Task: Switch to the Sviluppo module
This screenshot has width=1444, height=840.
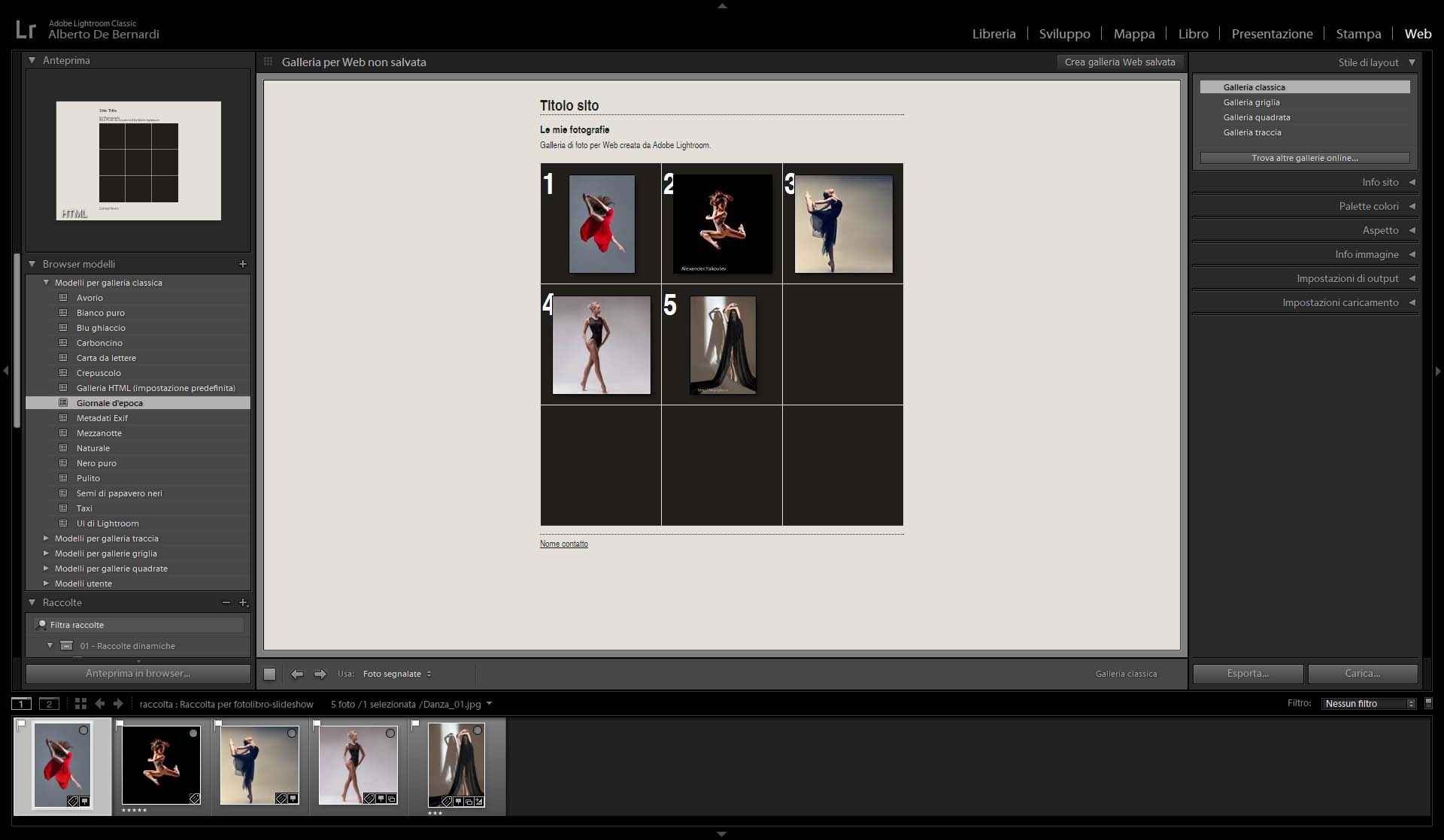Action: coord(1064,34)
